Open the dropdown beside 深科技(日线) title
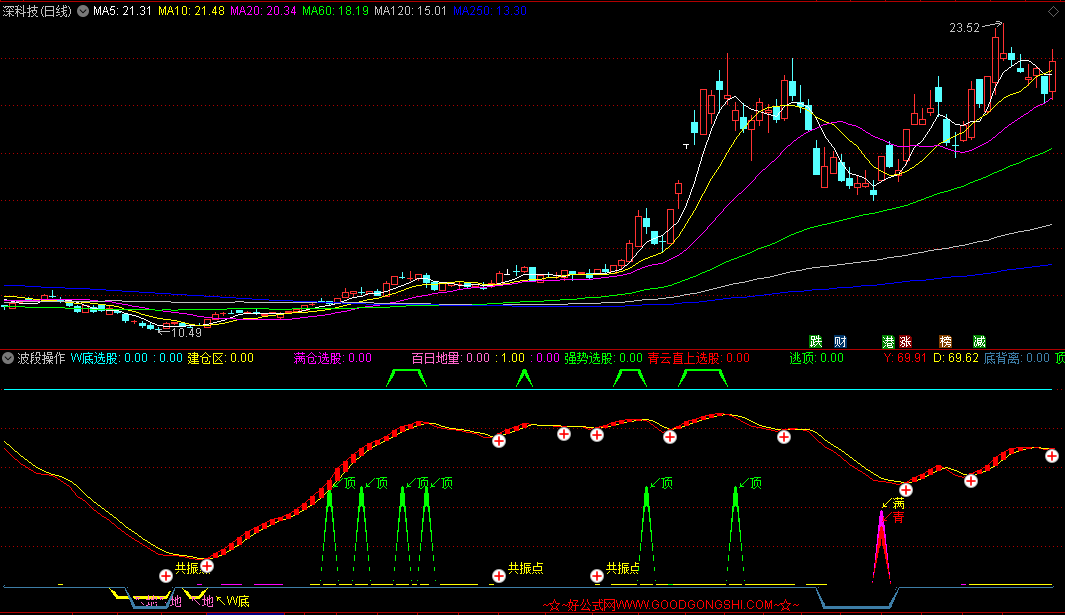The height and width of the screenshot is (615, 1065). click(83, 11)
